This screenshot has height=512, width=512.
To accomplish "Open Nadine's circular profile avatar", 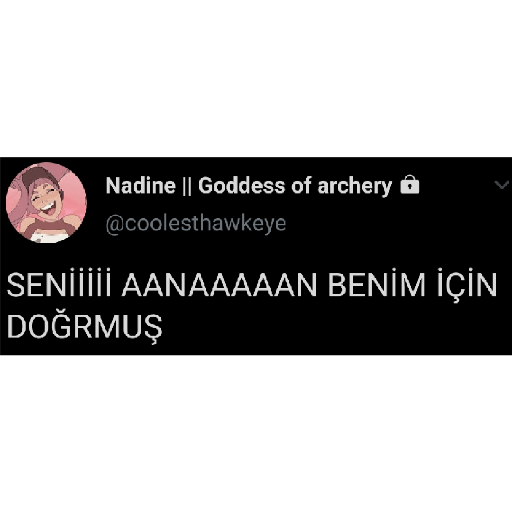I will (x=46, y=203).
